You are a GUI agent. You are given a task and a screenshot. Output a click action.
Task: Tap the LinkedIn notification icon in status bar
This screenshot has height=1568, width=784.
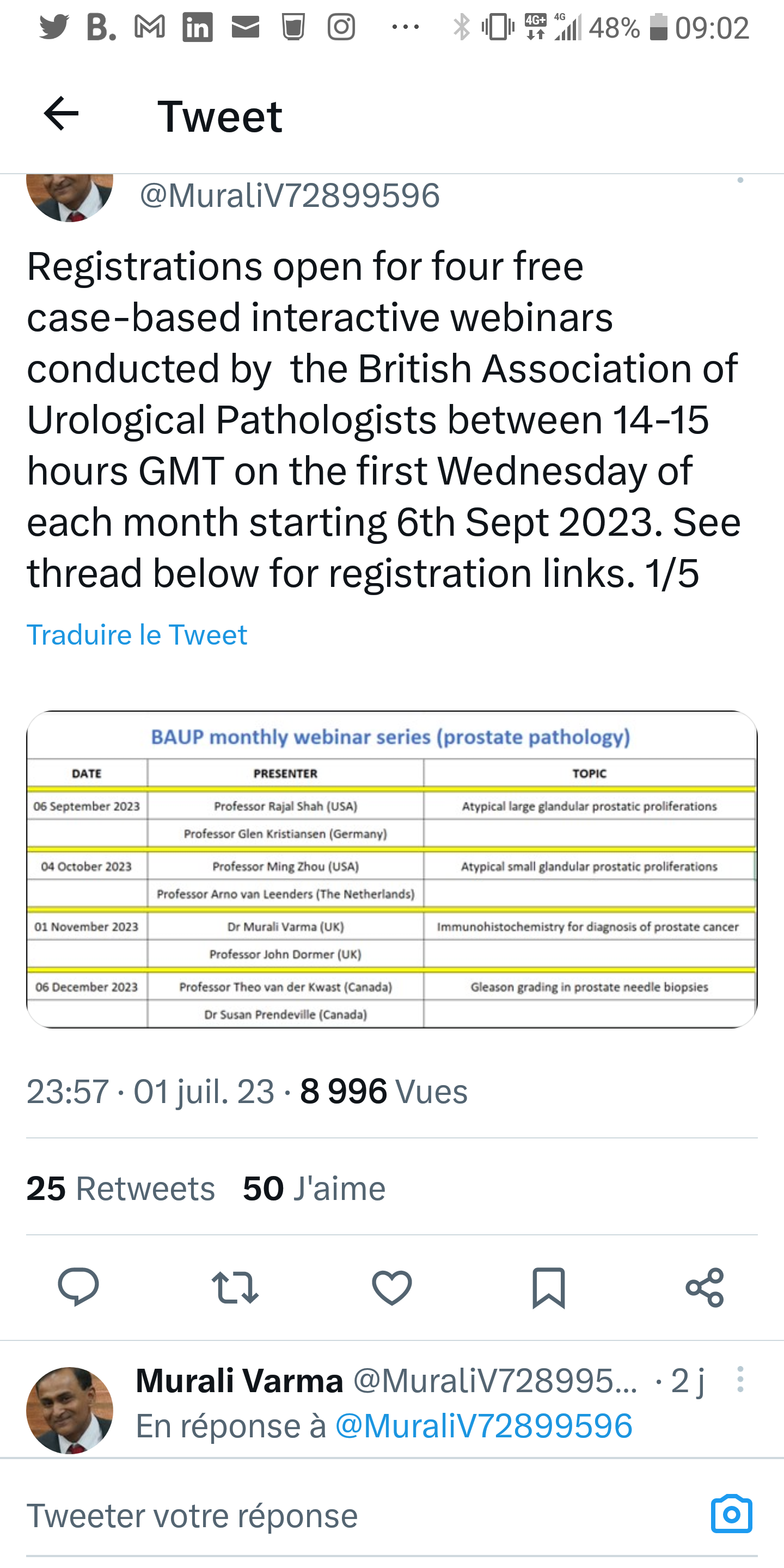pyautogui.click(x=198, y=27)
